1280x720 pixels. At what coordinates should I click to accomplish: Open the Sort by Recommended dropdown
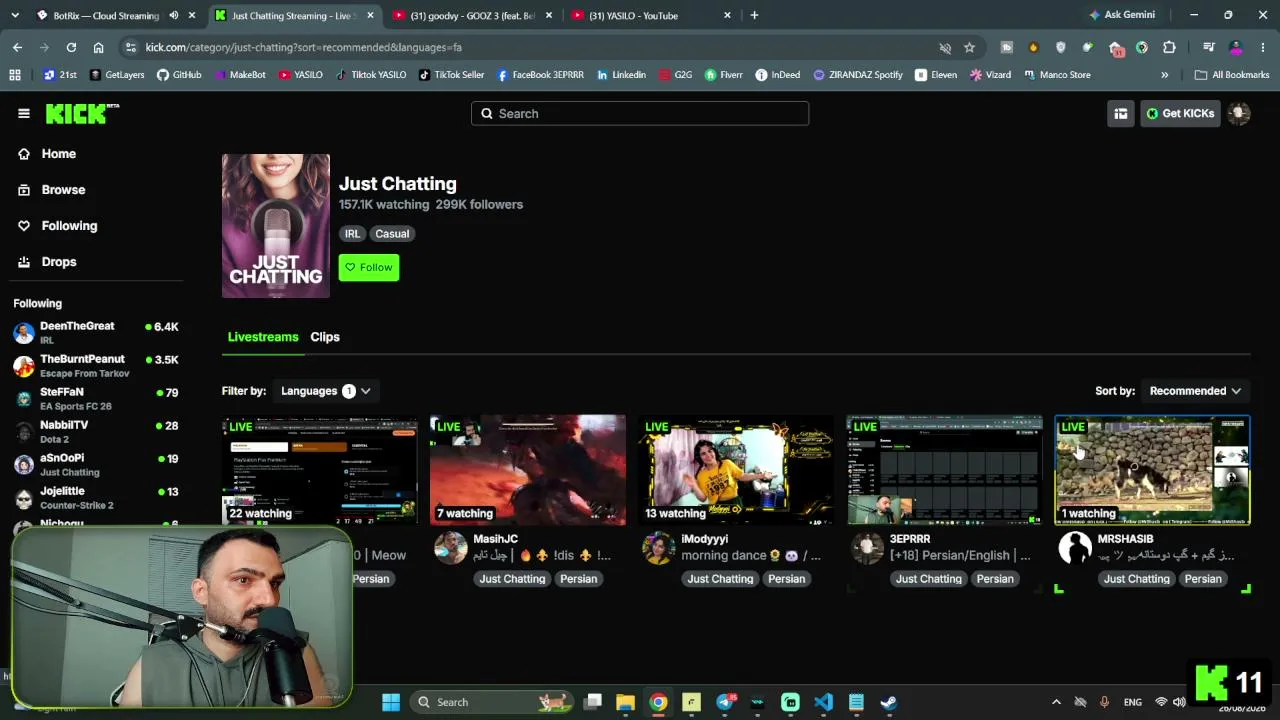pyautogui.click(x=1195, y=391)
